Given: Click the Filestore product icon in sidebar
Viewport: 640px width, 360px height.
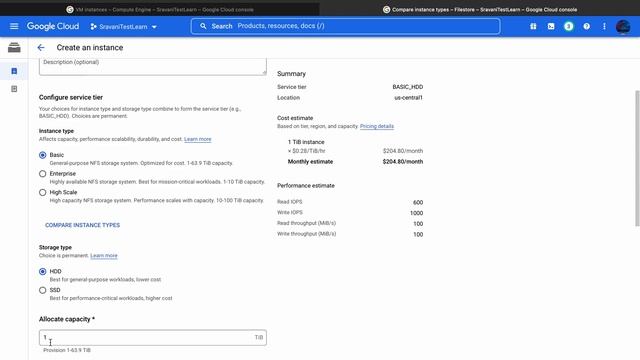Looking at the screenshot, I should click(14, 47).
